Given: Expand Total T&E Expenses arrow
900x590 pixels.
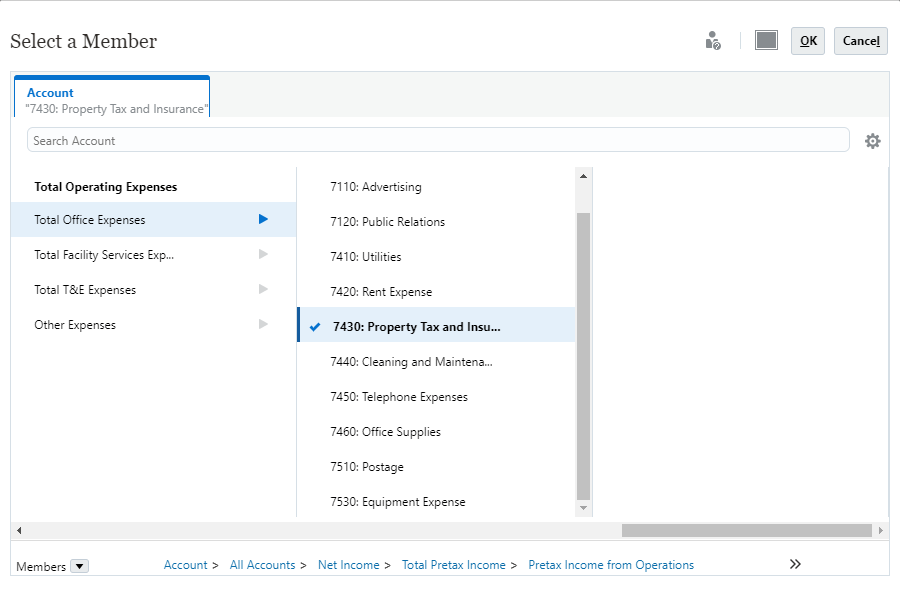Looking at the screenshot, I should click(x=263, y=289).
